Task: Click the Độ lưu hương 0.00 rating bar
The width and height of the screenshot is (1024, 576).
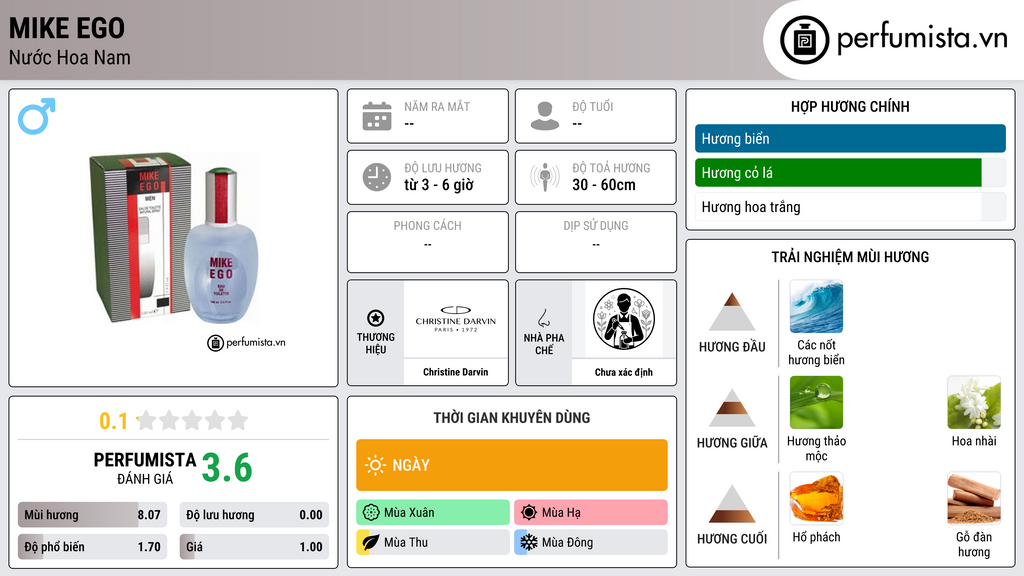Action: click(x=254, y=515)
